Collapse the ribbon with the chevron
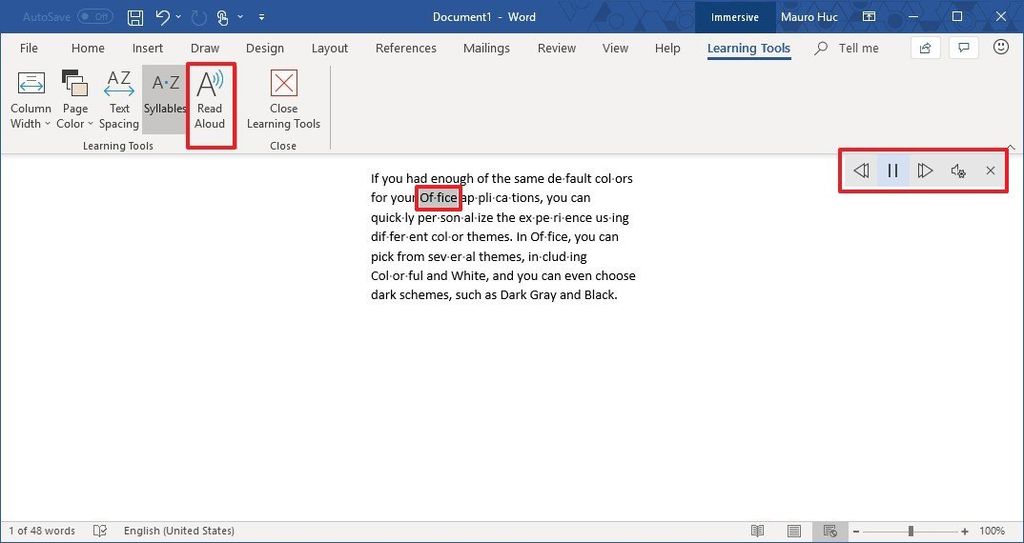 click(1010, 147)
